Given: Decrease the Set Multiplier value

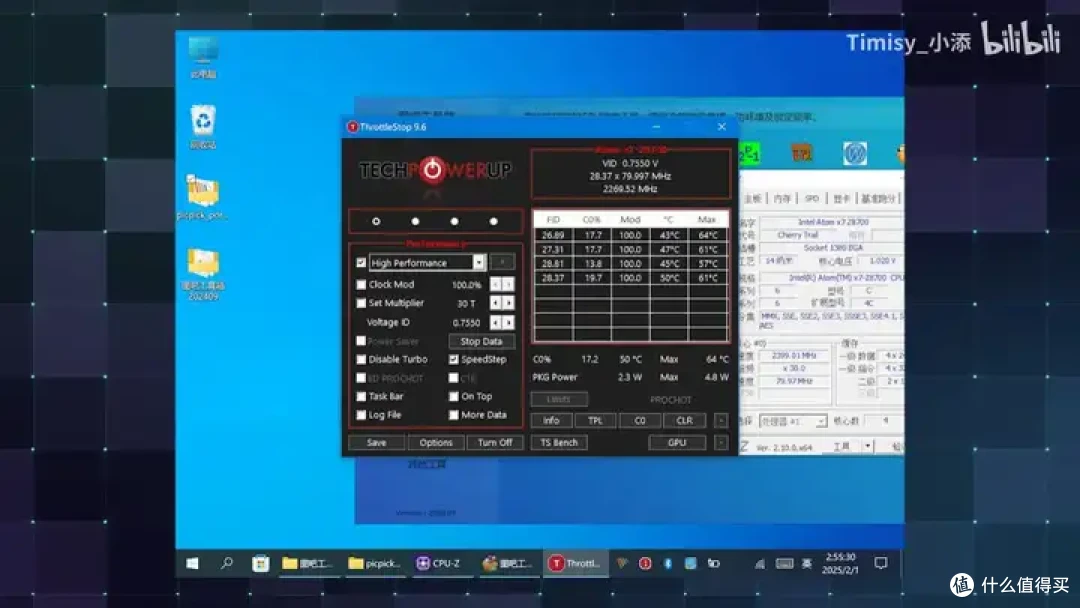Looking at the screenshot, I should click(x=496, y=303).
